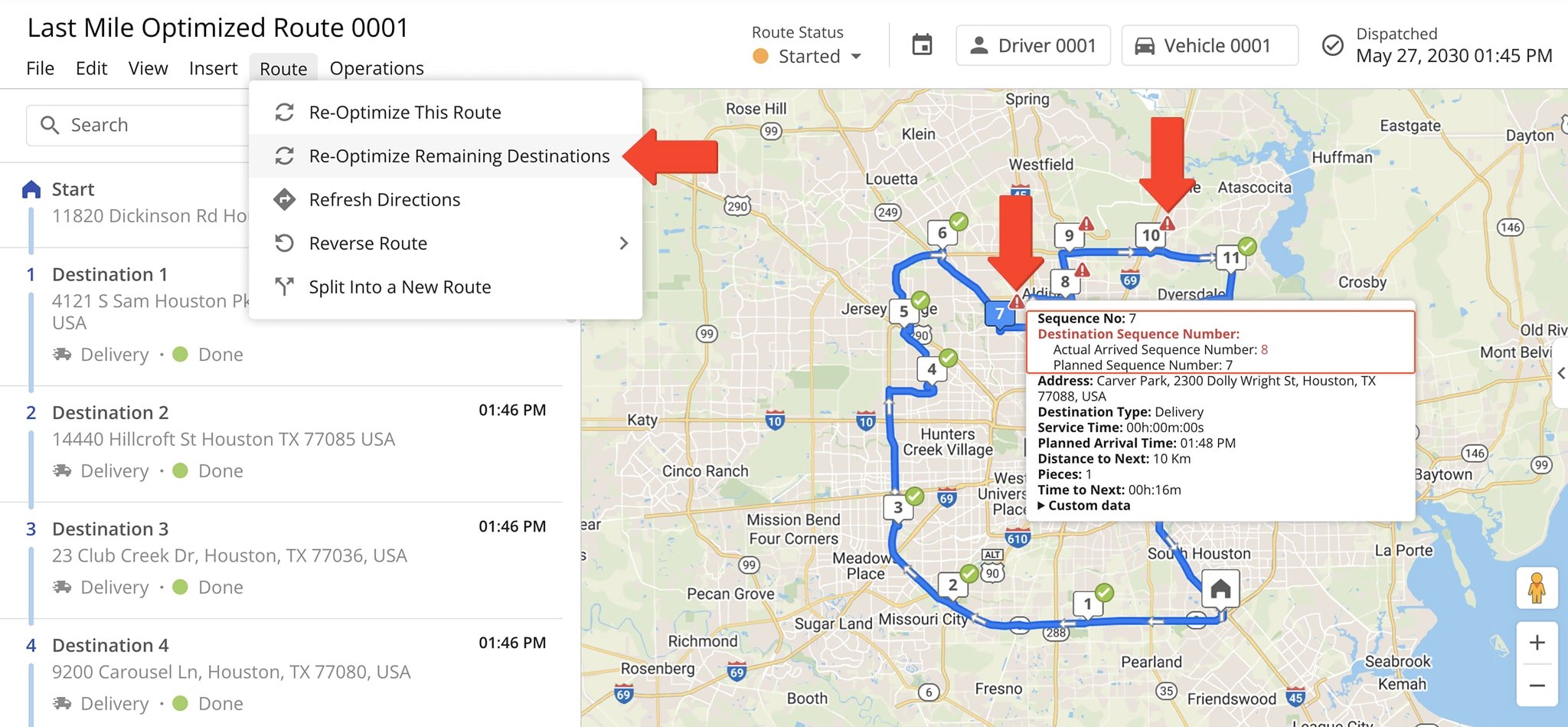Collapse map side panel arrow
This screenshot has height=727, width=1568.
click(x=1561, y=373)
